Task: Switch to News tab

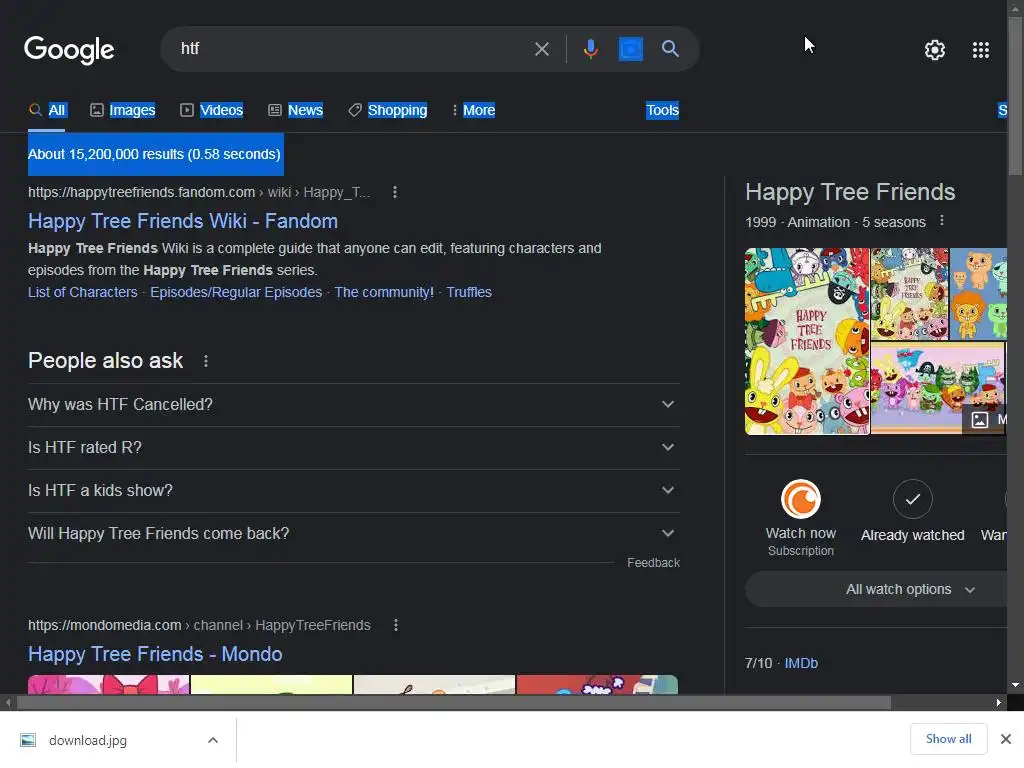Action: 296,110
